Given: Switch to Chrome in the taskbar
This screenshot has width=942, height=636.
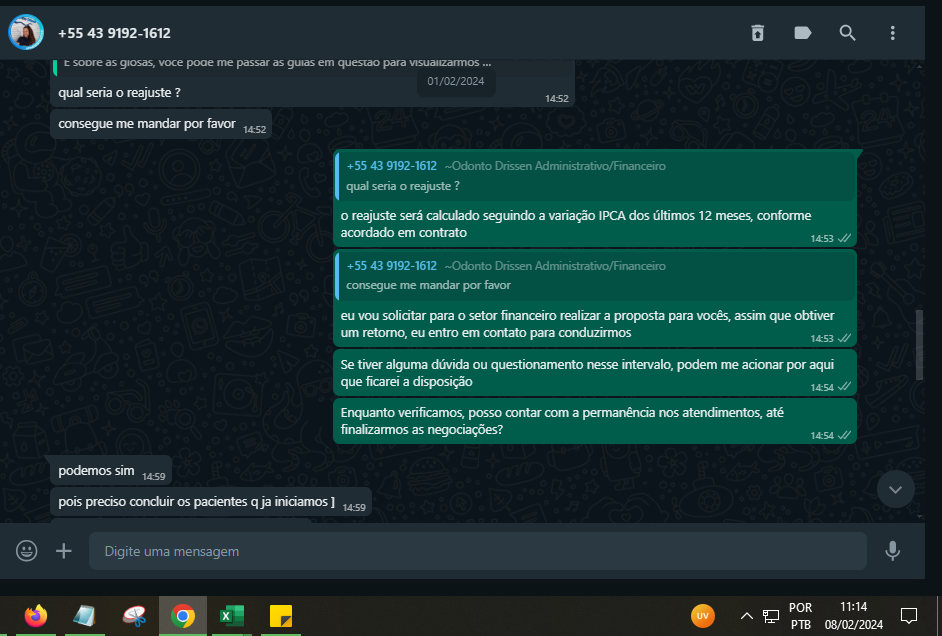Looking at the screenshot, I should (x=183, y=616).
